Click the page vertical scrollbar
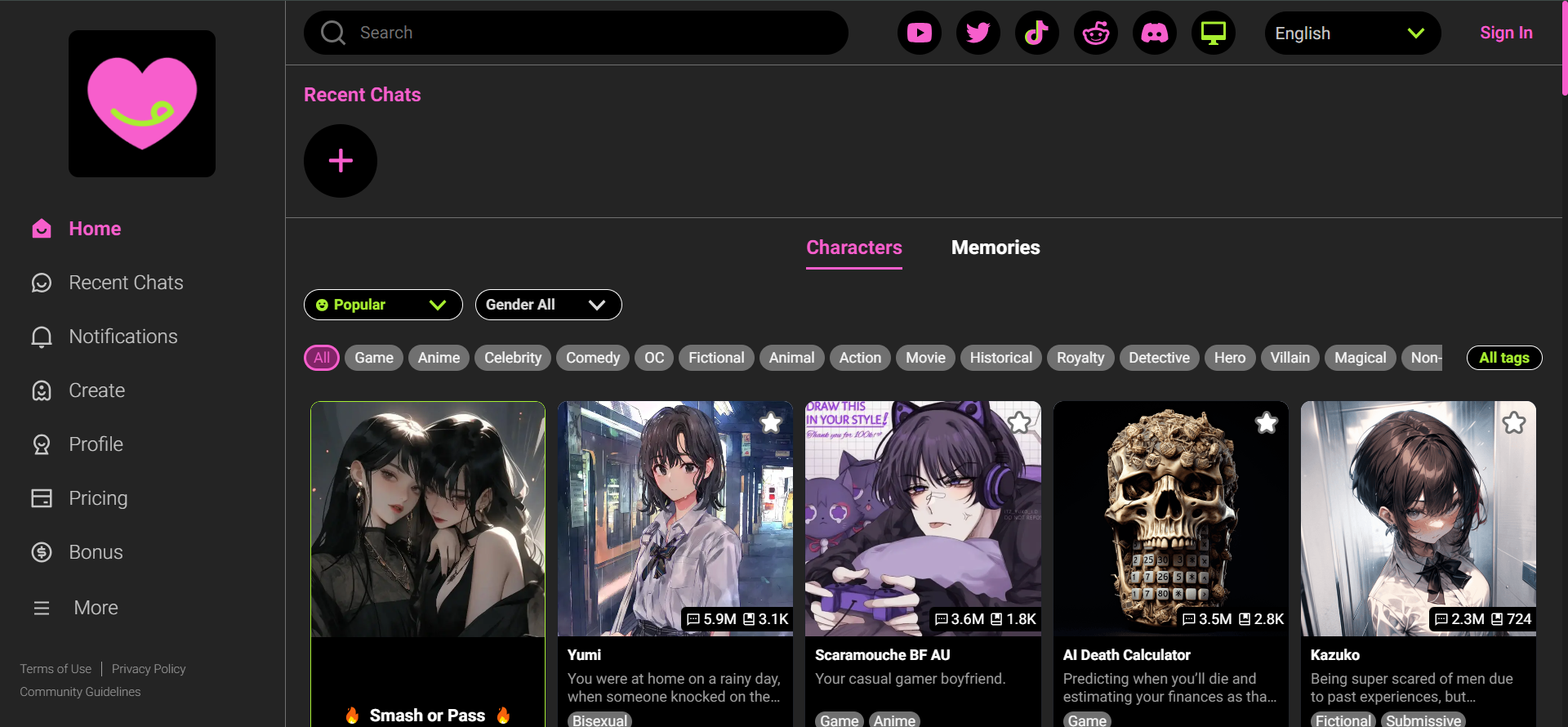This screenshot has height=727, width=1568. (1563, 49)
